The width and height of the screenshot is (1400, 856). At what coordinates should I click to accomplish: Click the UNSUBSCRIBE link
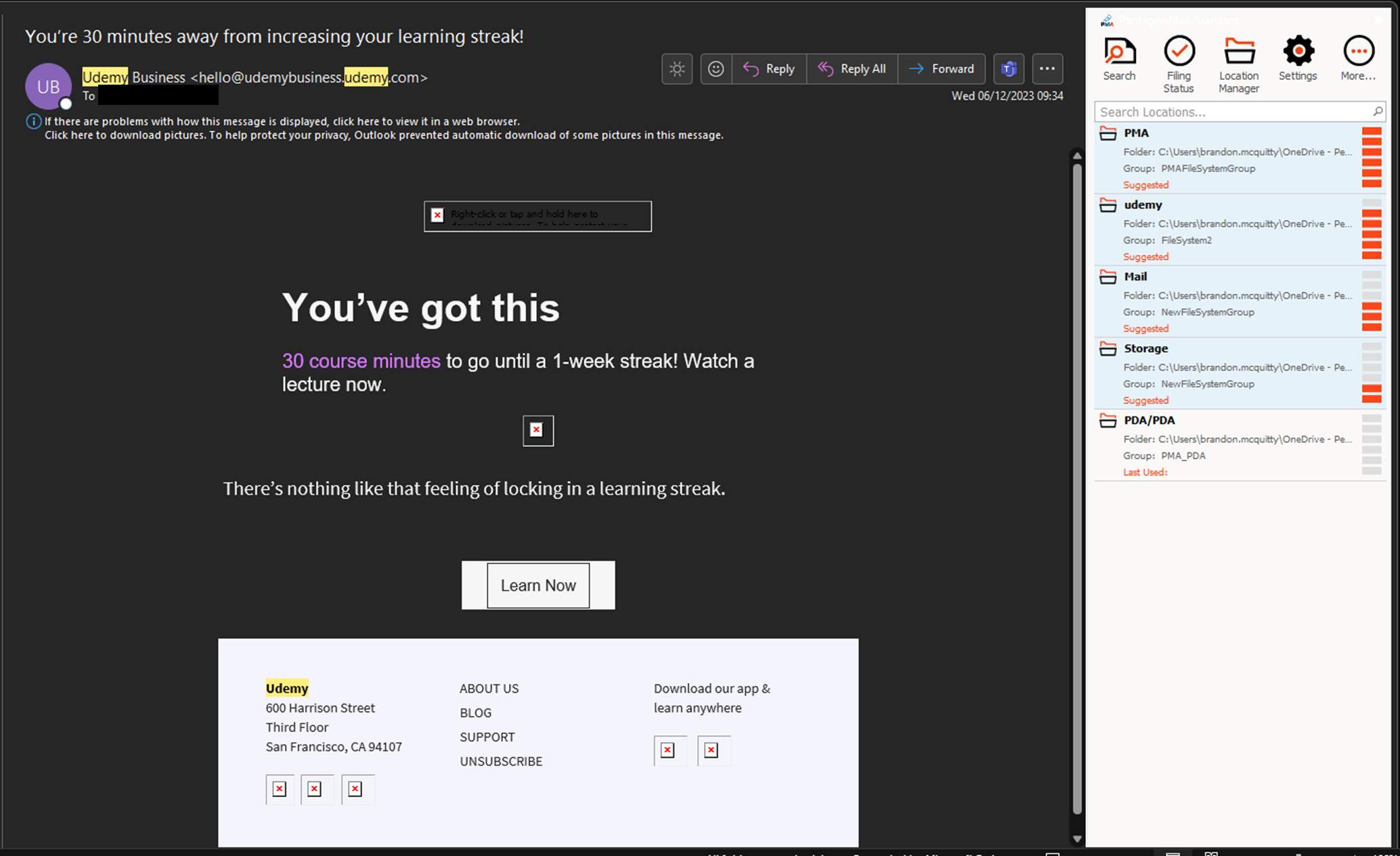tap(501, 761)
